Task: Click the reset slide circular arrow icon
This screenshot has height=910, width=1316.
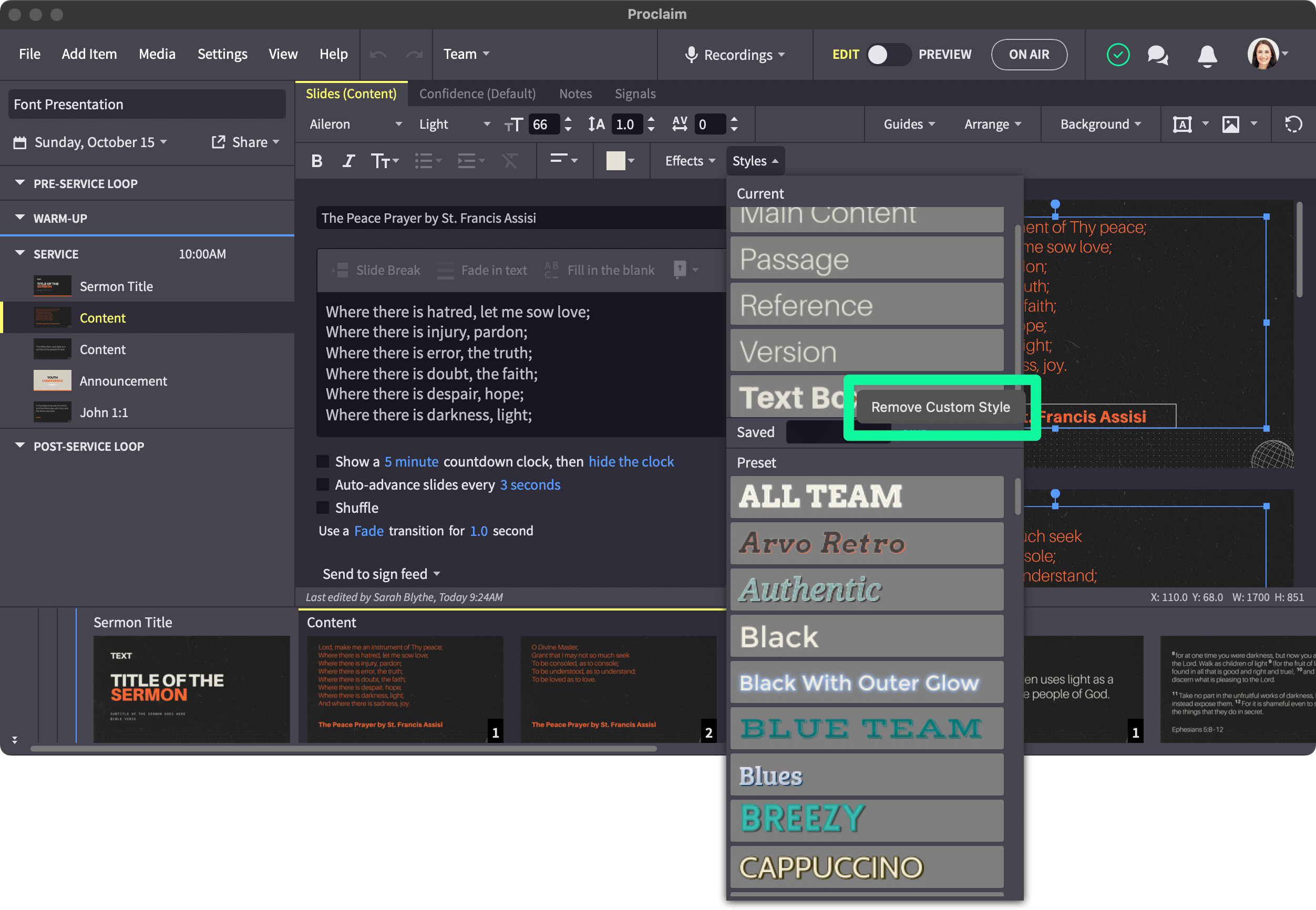Action: [1293, 125]
